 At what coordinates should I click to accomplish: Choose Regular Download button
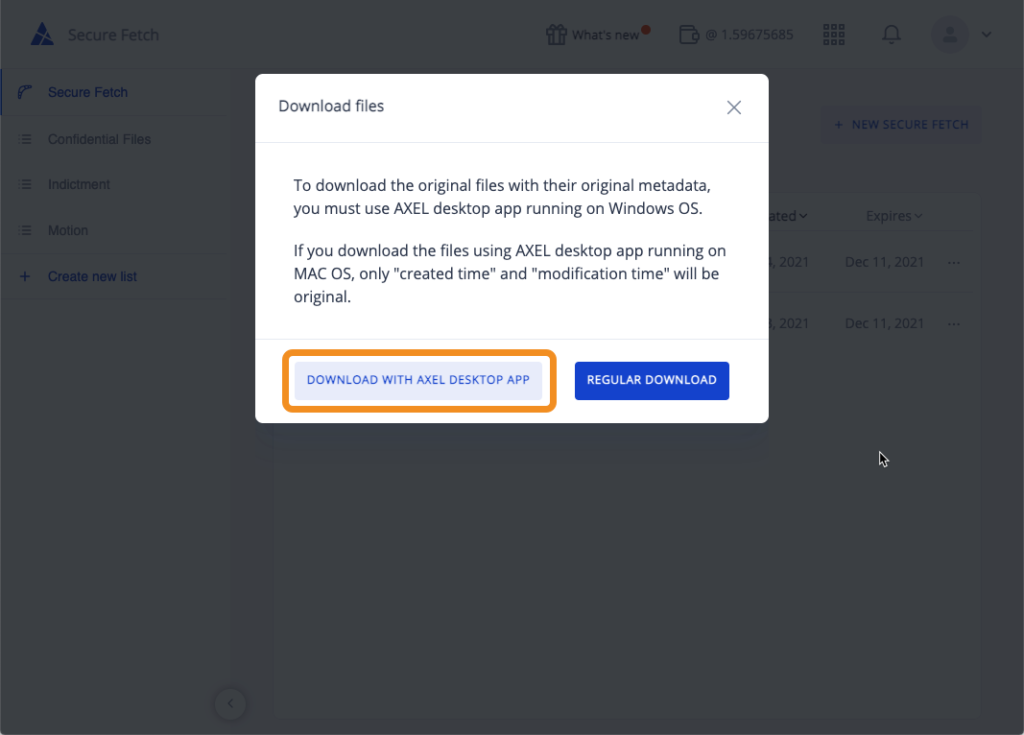[x=652, y=380]
